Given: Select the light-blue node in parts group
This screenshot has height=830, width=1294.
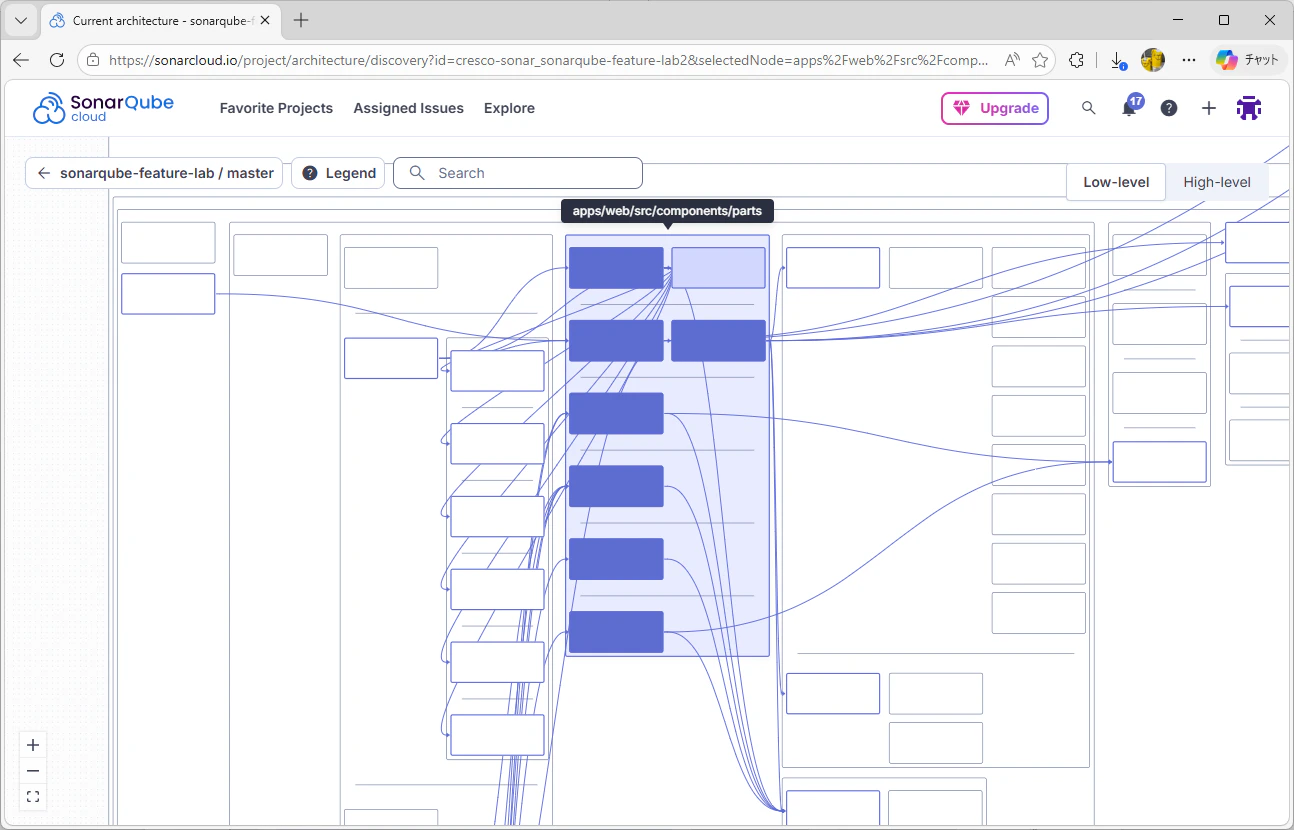Looking at the screenshot, I should point(718,268).
